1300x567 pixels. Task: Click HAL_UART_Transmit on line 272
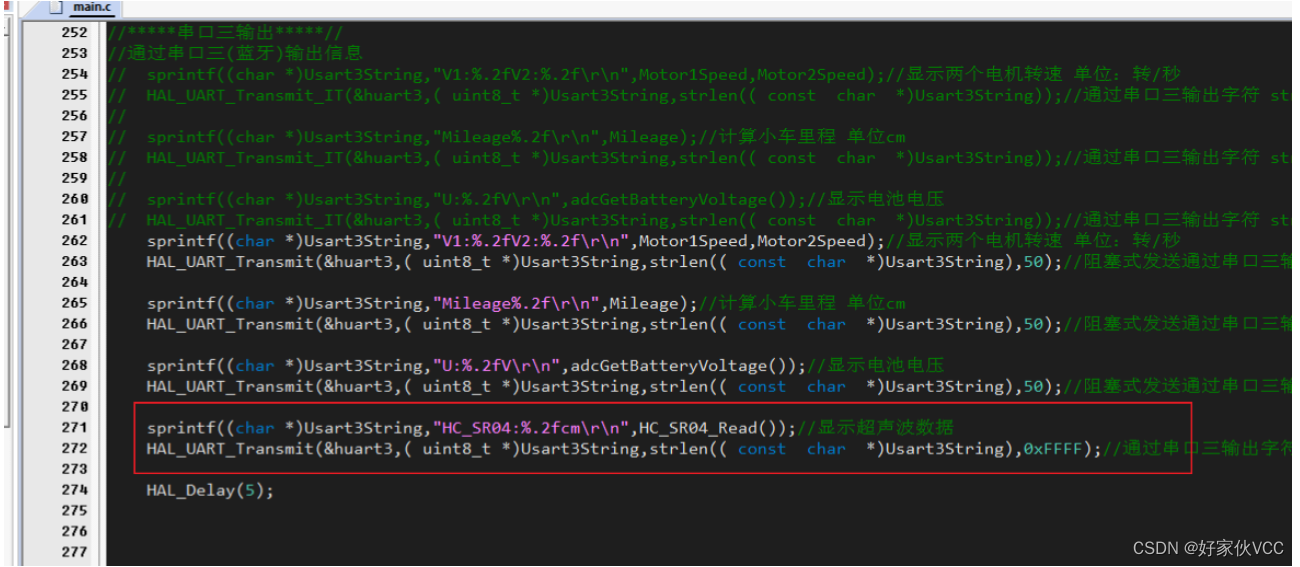pos(229,449)
